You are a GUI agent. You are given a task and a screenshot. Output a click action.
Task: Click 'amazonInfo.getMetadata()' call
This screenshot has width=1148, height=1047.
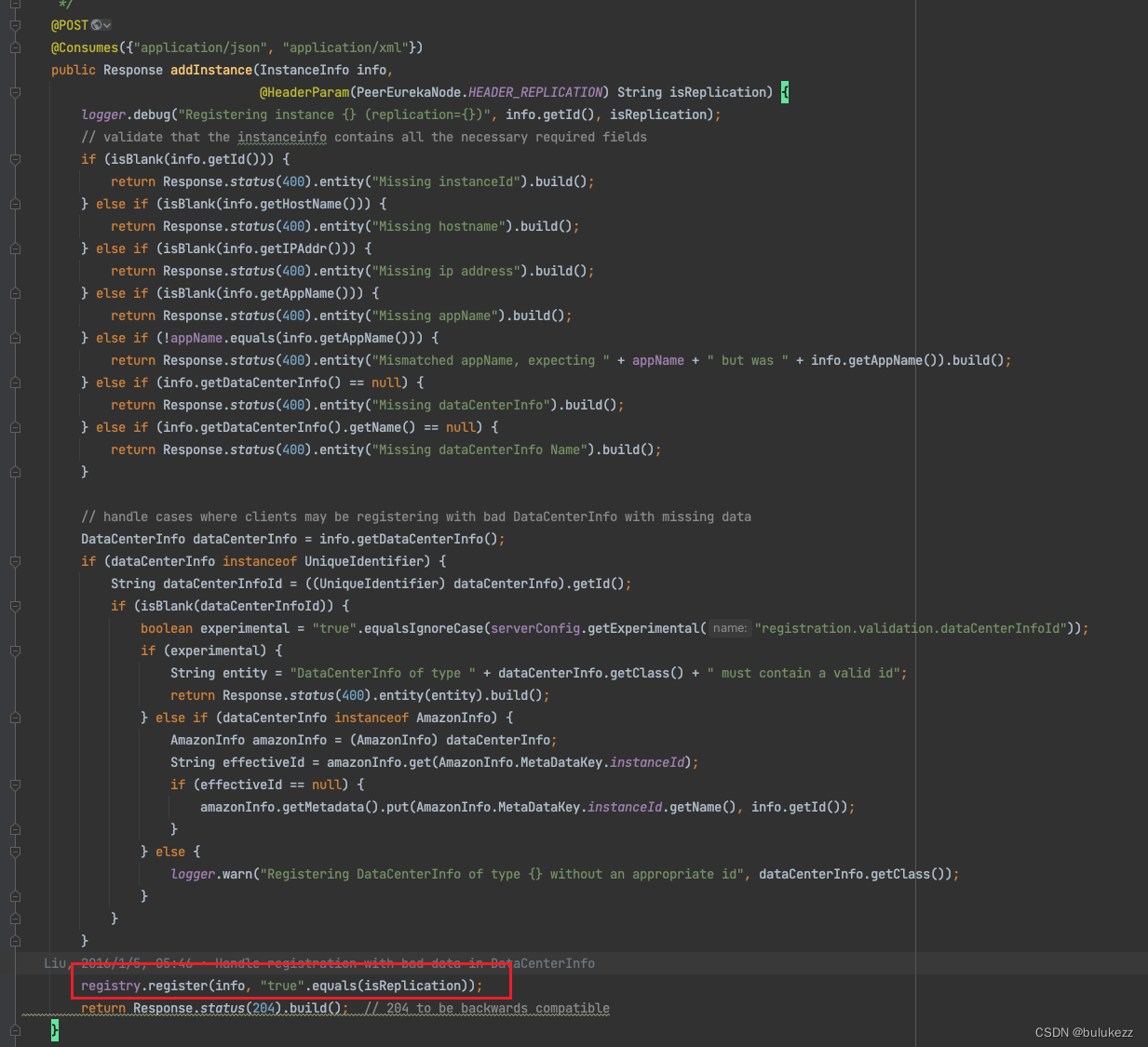[x=290, y=807]
